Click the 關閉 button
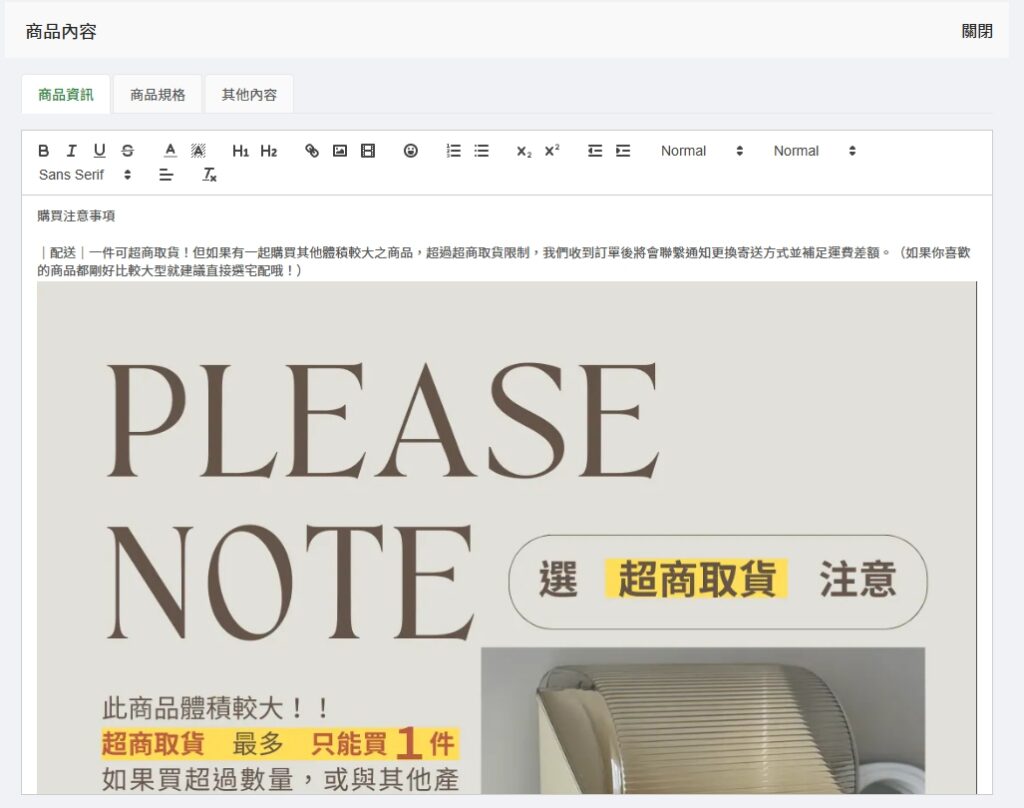Screen dimensions: 1024x808 pyautogui.click(x=977, y=31)
